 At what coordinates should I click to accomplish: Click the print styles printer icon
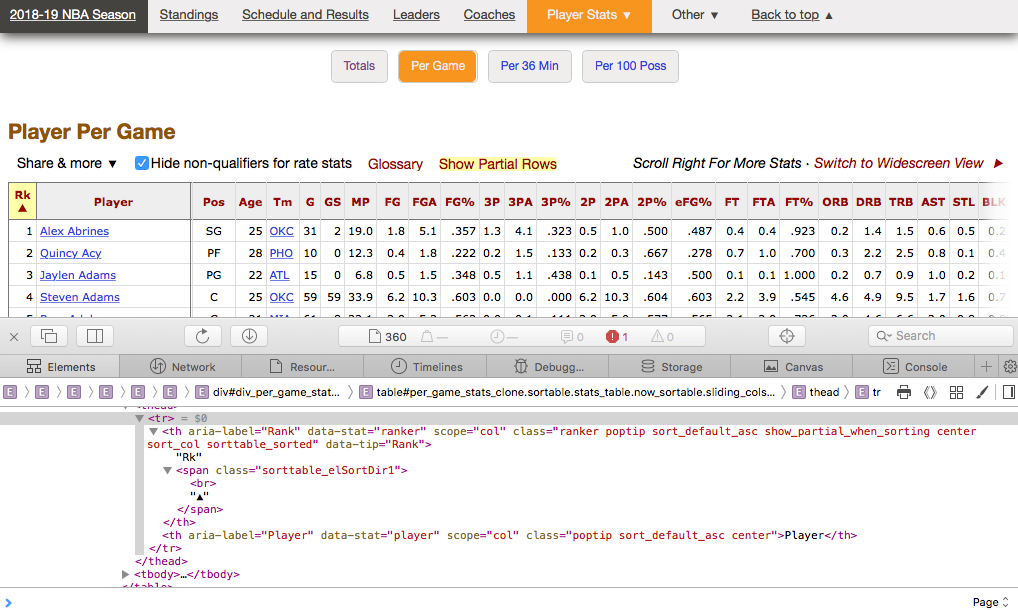pyautogui.click(x=904, y=392)
